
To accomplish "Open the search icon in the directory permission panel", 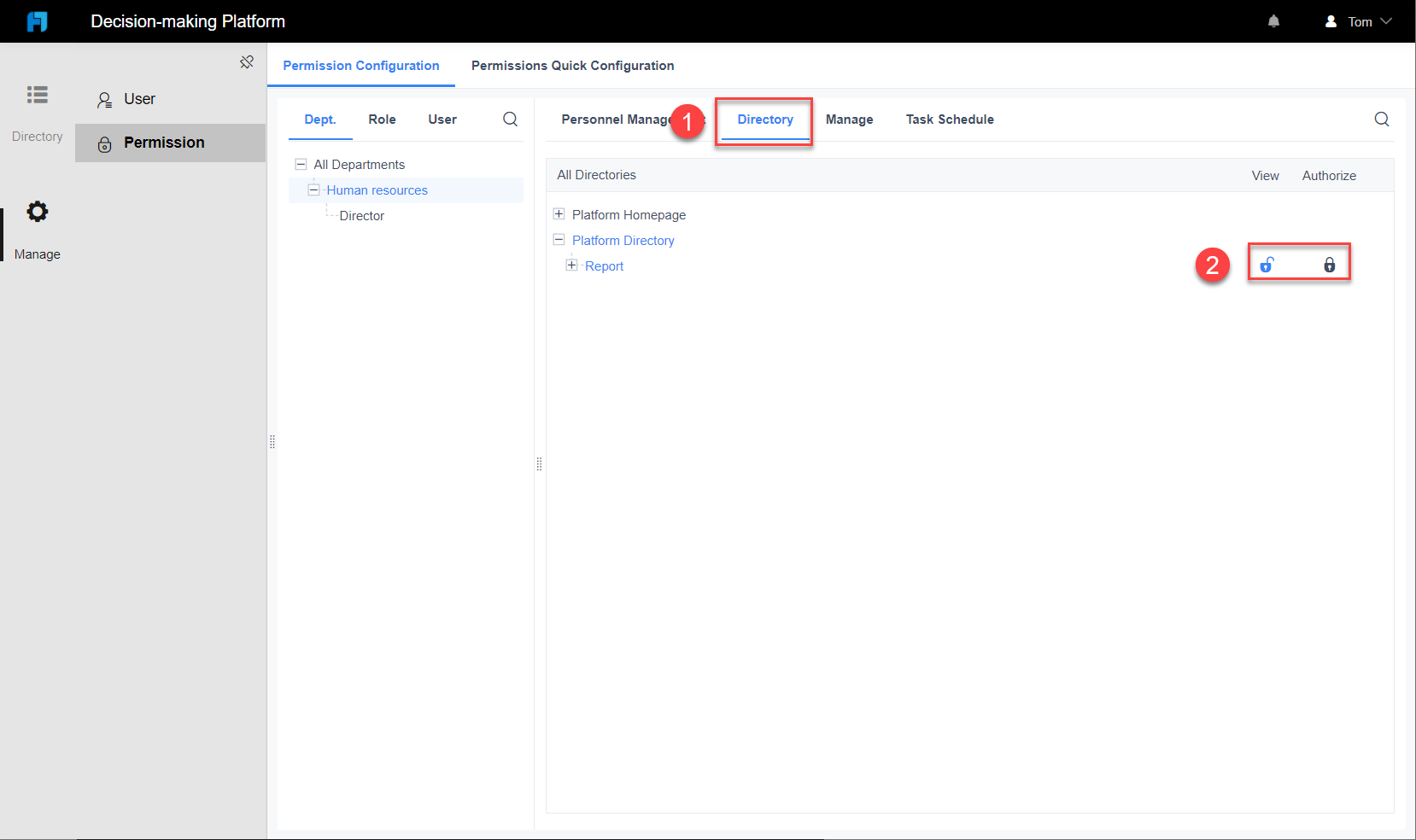I will [x=1381, y=120].
